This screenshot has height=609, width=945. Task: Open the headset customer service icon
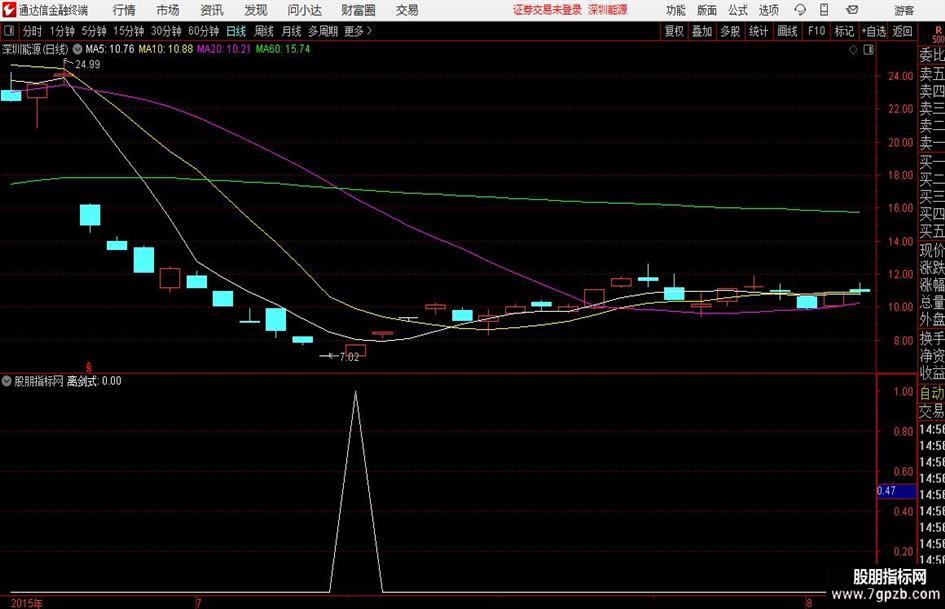click(x=800, y=10)
